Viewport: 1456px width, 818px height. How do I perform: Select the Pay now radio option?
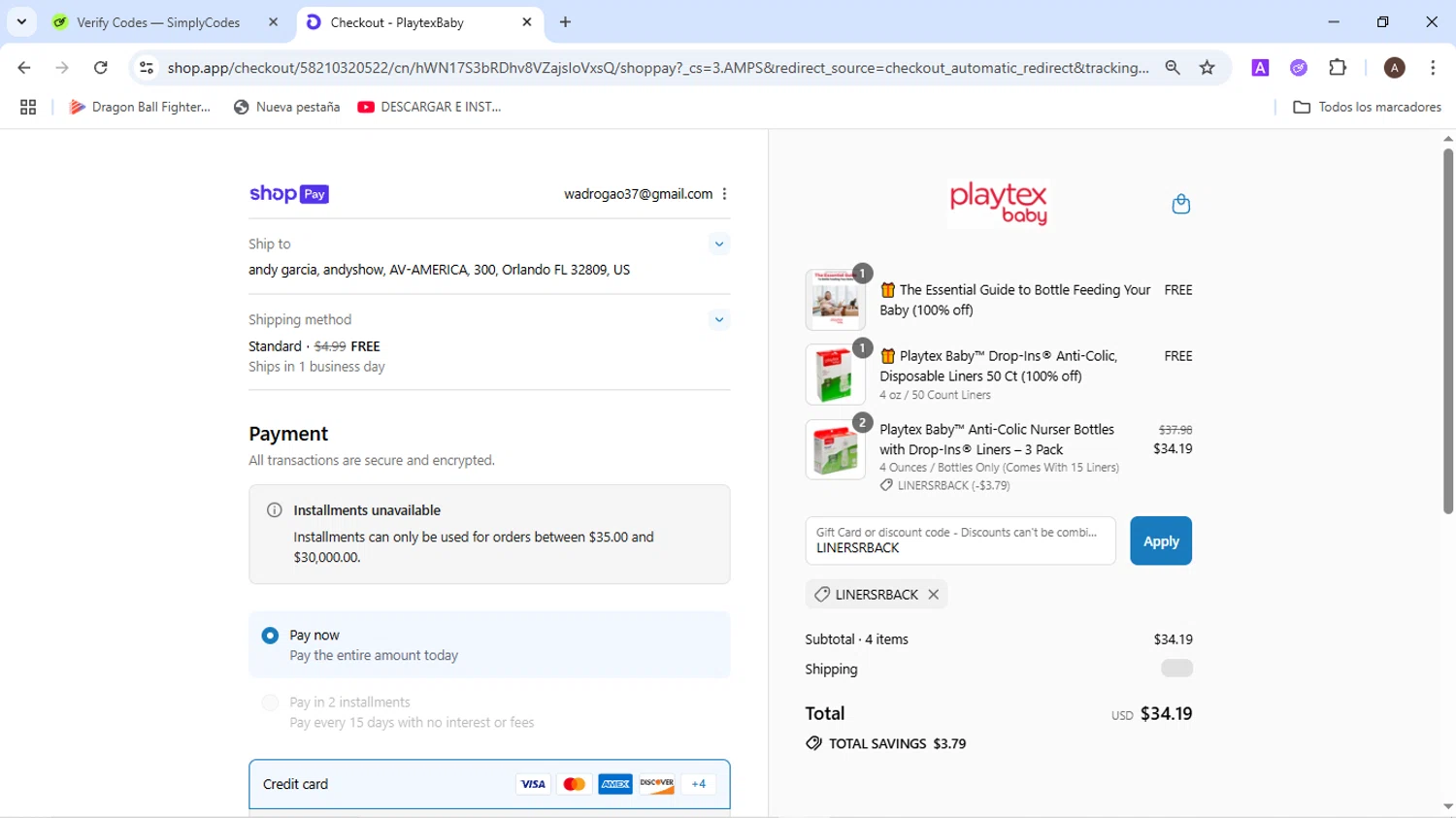(270, 636)
